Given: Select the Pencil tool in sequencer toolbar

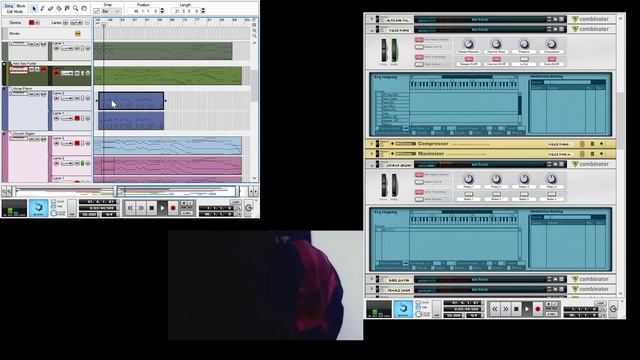Looking at the screenshot, I should pos(42,8).
